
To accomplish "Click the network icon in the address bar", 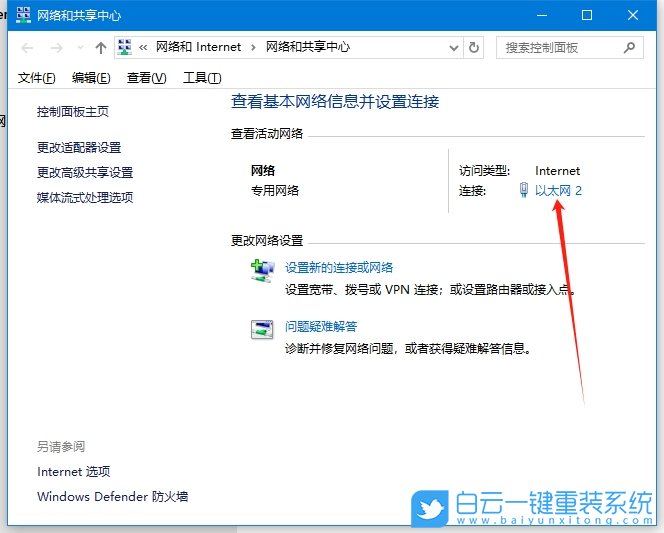I will click(x=124, y=47).
